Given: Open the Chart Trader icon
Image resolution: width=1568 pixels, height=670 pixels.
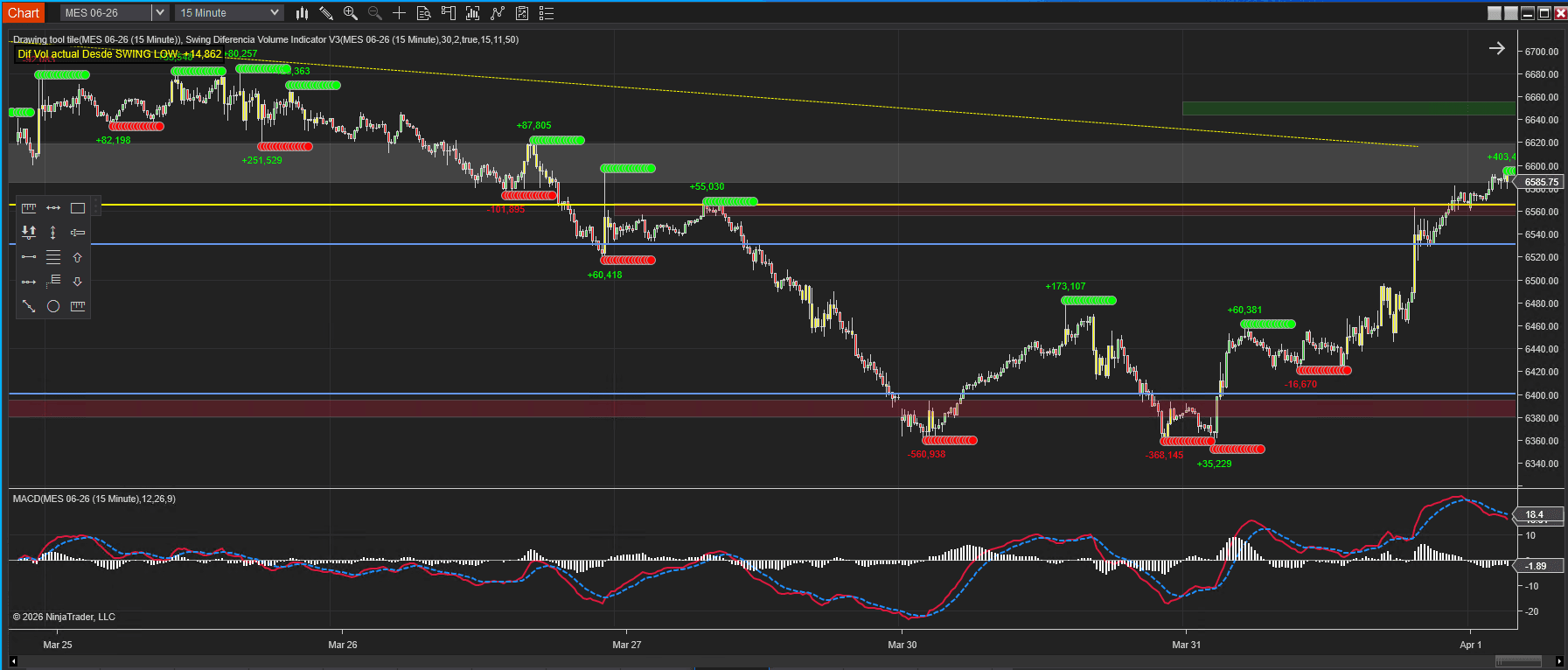Looking at the screenshot, I should click(449, 13).
